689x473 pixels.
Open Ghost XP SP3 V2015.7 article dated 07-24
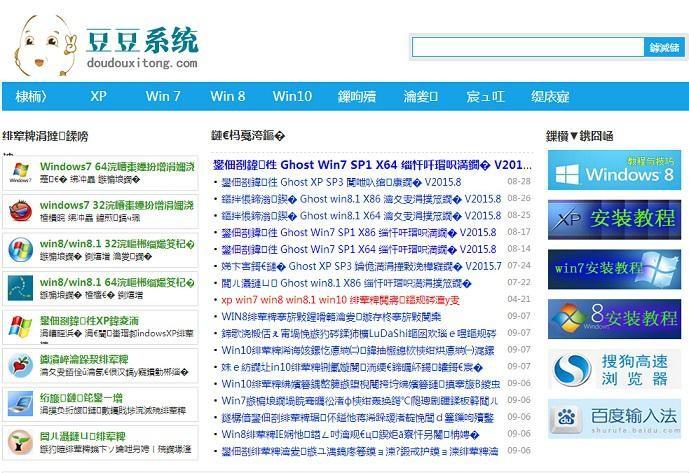[361, 266]
